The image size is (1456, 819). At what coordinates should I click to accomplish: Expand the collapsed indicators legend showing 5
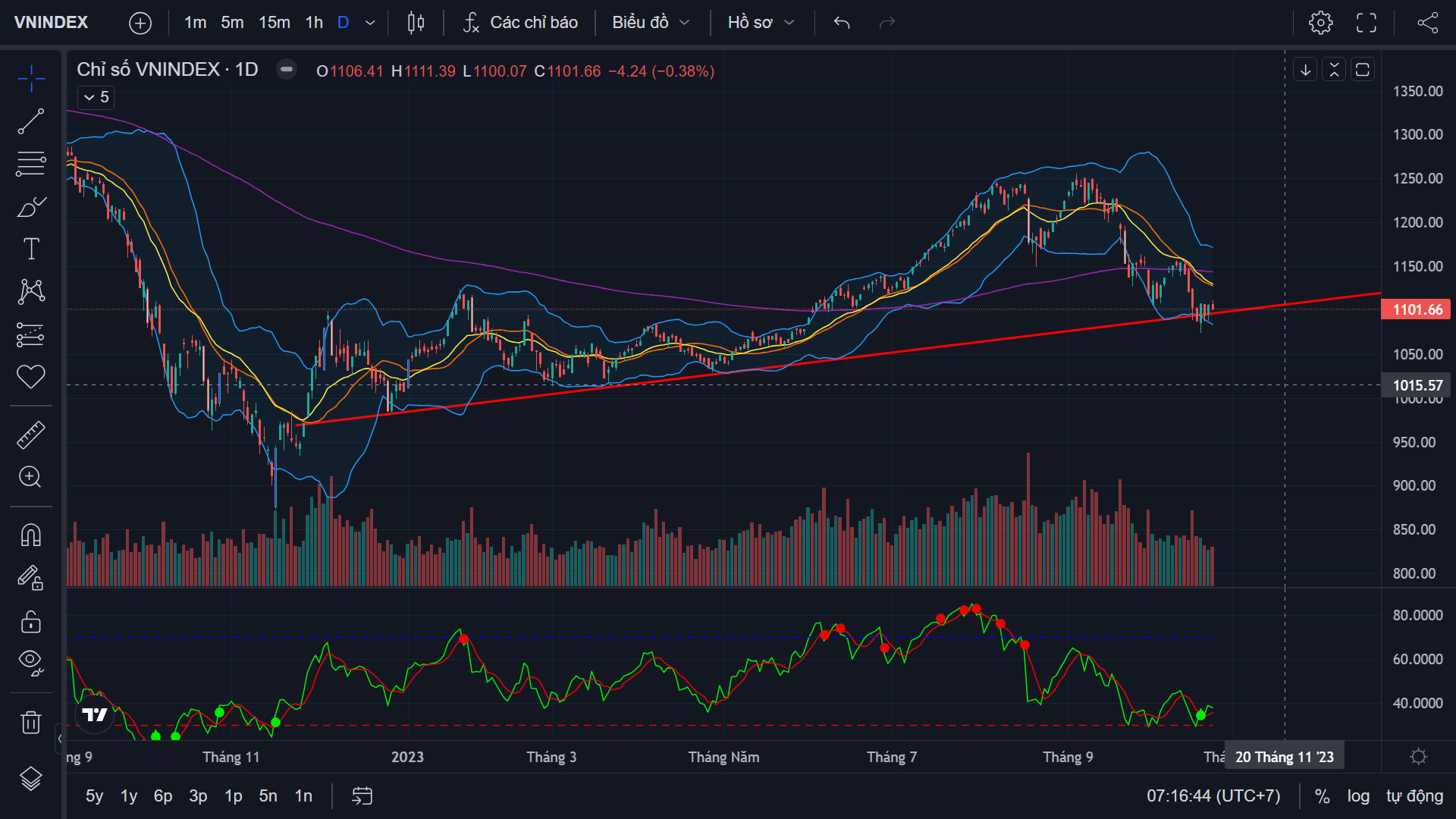coord(96,97)
